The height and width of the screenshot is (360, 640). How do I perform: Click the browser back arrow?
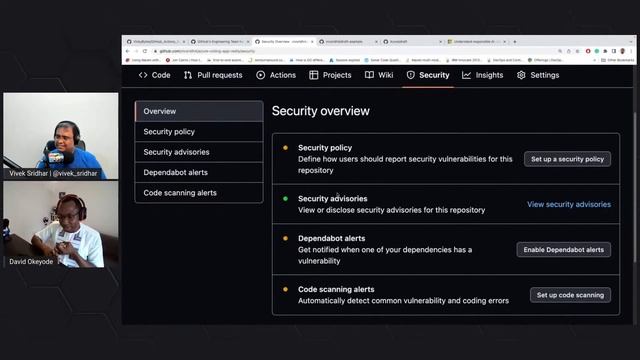point(128,51)
